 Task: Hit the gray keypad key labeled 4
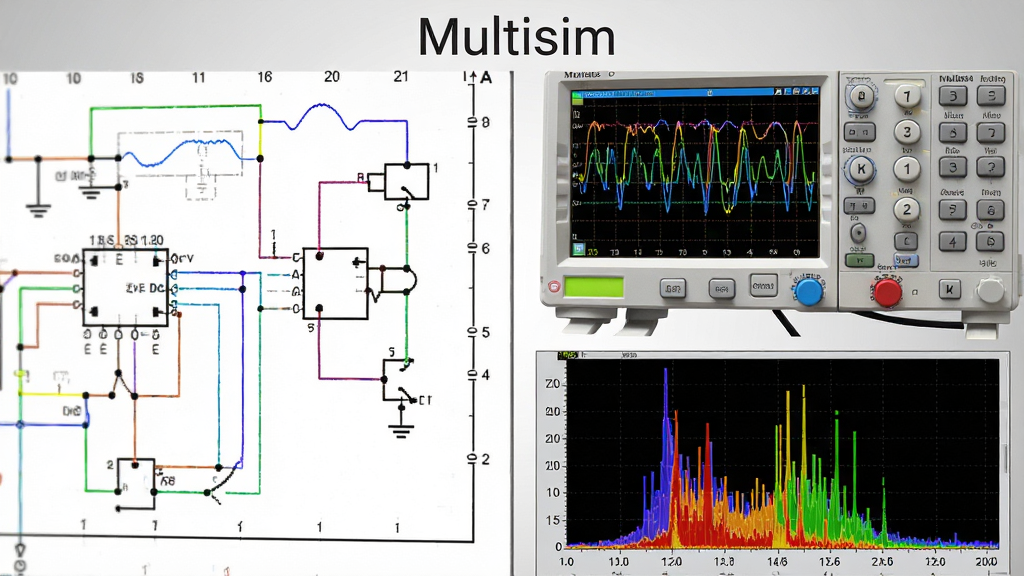[952, 242]
